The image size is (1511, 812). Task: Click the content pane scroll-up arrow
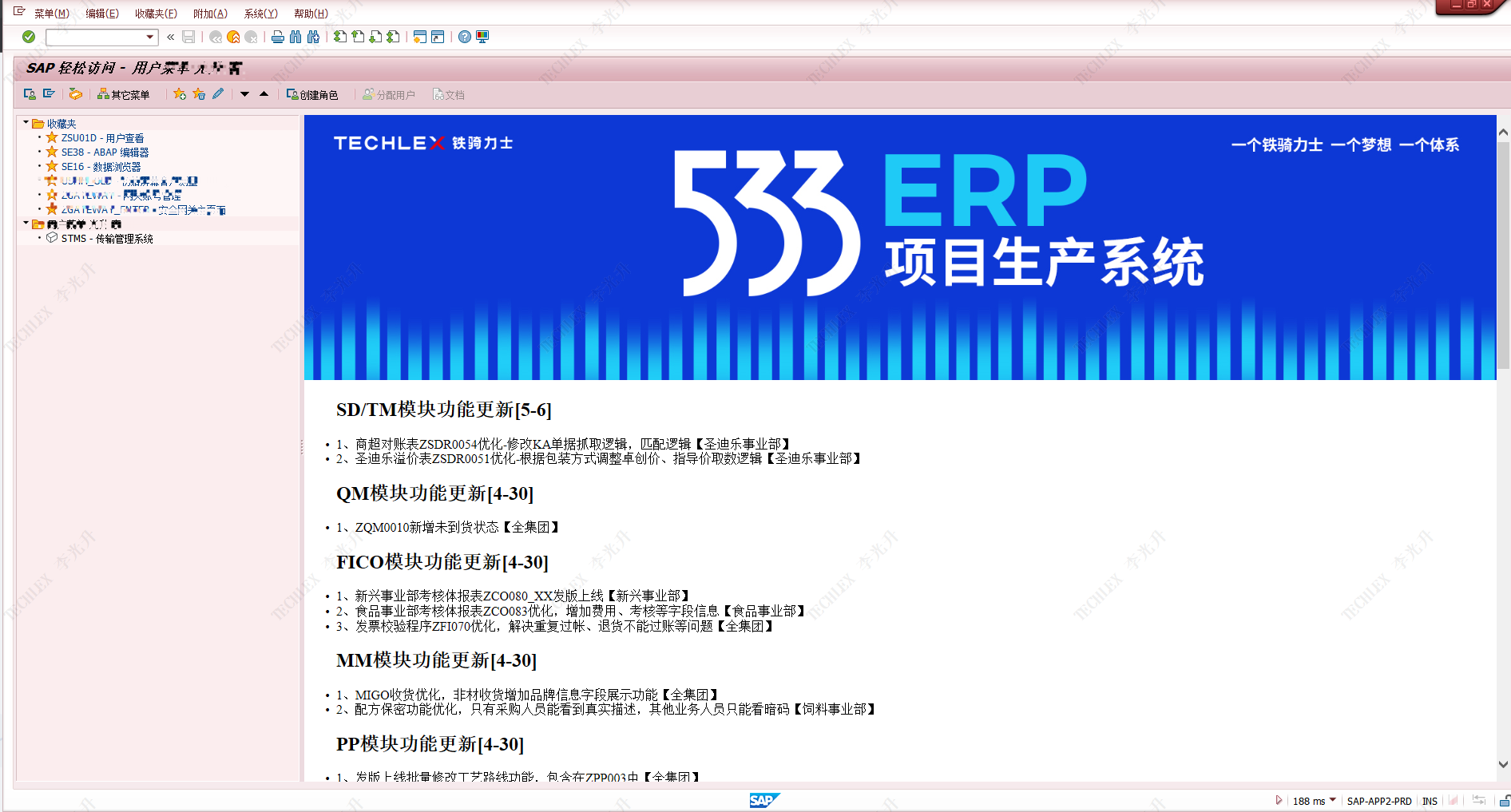point(1503,132)
